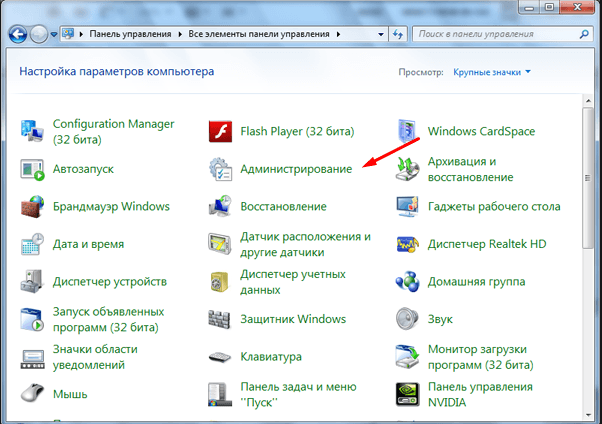Open the Дата и время link
Image resolution: width=602 pixels, height=424 pixels.
[x=88, y=244]
